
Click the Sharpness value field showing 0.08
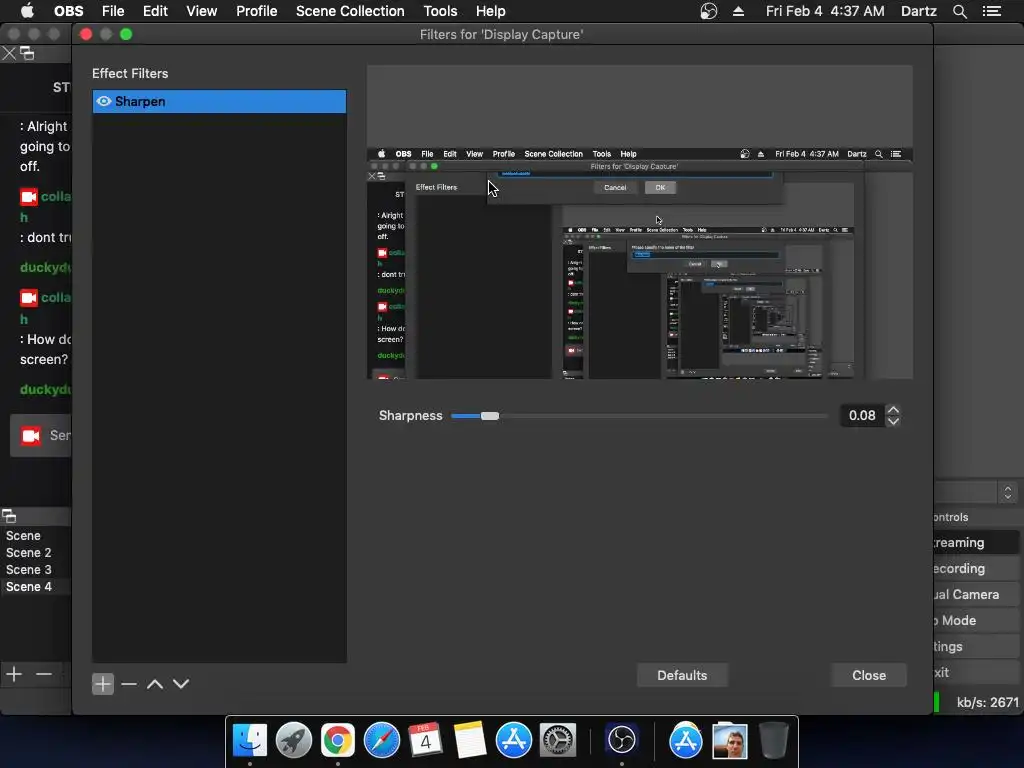[862, 415]
